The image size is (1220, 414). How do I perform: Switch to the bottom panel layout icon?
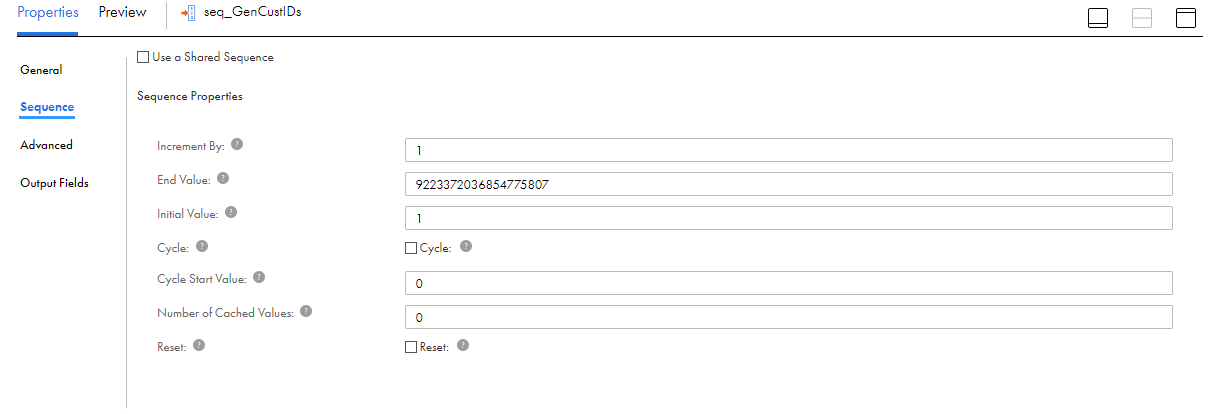coord(1097,18)
